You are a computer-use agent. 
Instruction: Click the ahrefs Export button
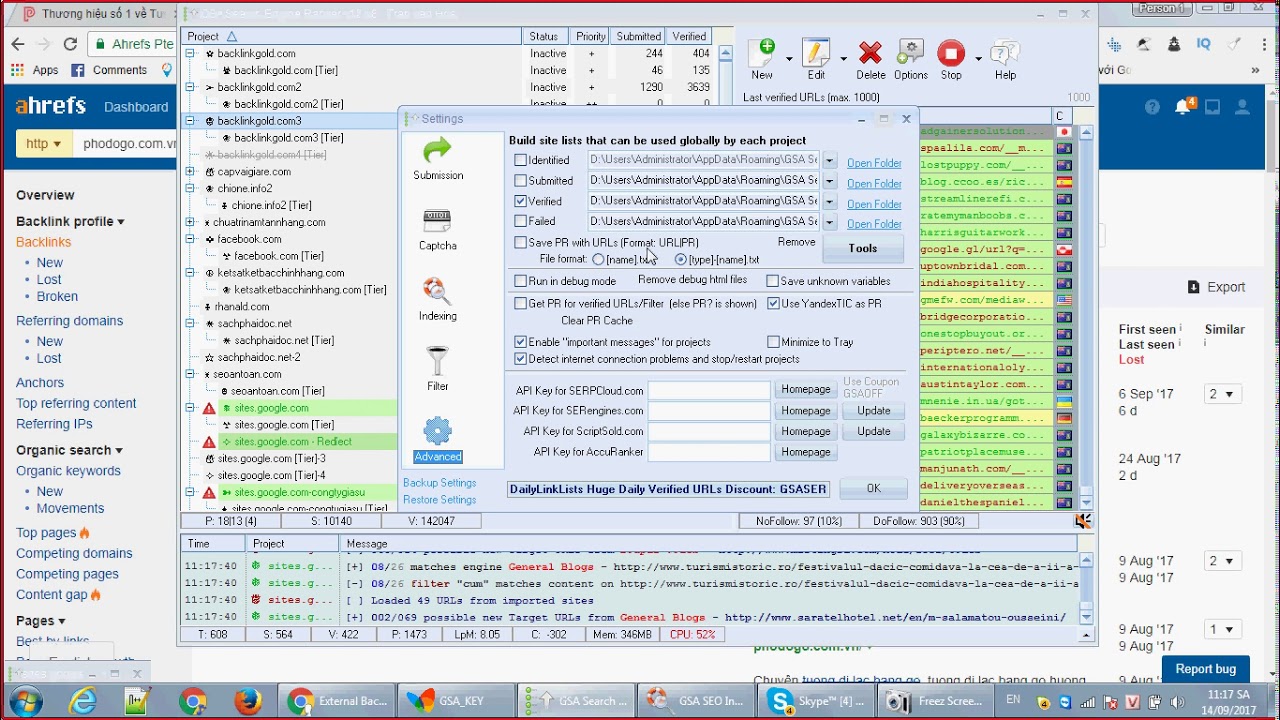1216,287
